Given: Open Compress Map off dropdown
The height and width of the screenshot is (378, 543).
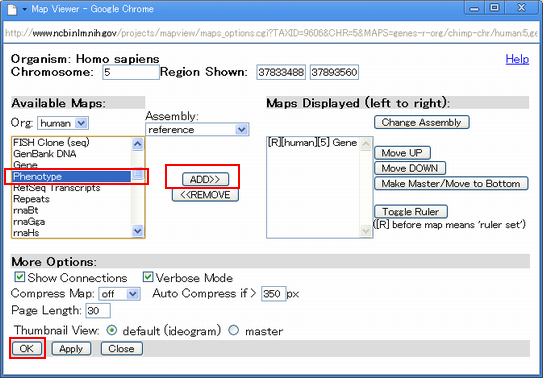Looking at the screenshot, I should click(119, 294).
